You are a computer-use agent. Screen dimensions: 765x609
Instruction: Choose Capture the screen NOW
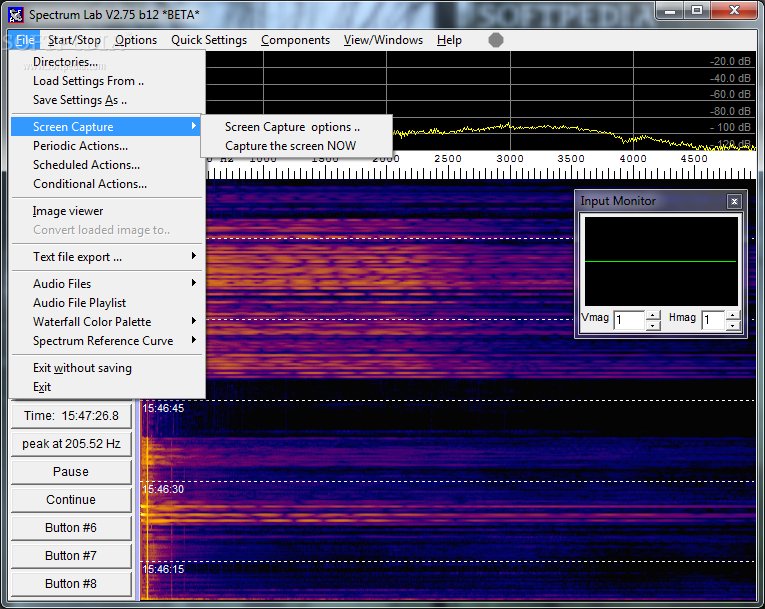pyautogui.click(x=297, y=146)
